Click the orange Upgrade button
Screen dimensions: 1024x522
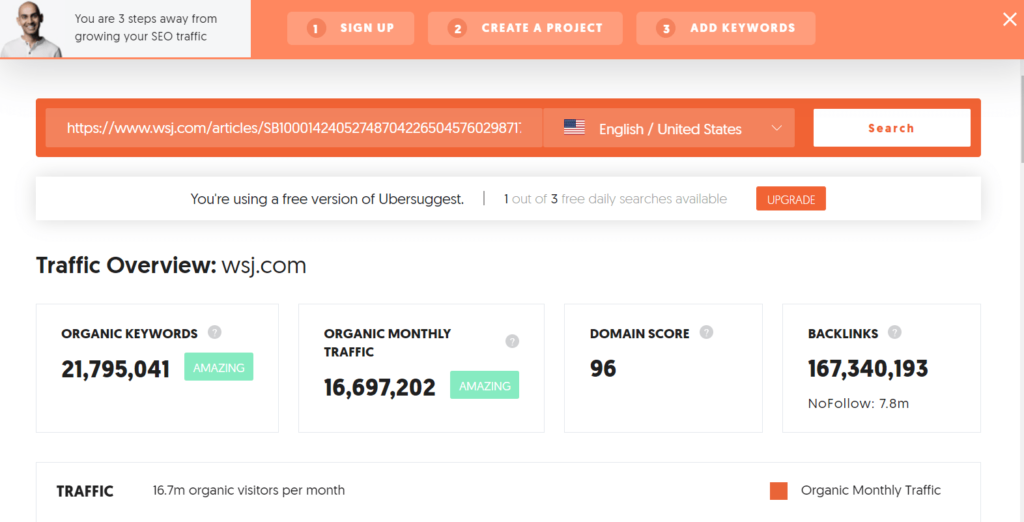pos(790,199)
